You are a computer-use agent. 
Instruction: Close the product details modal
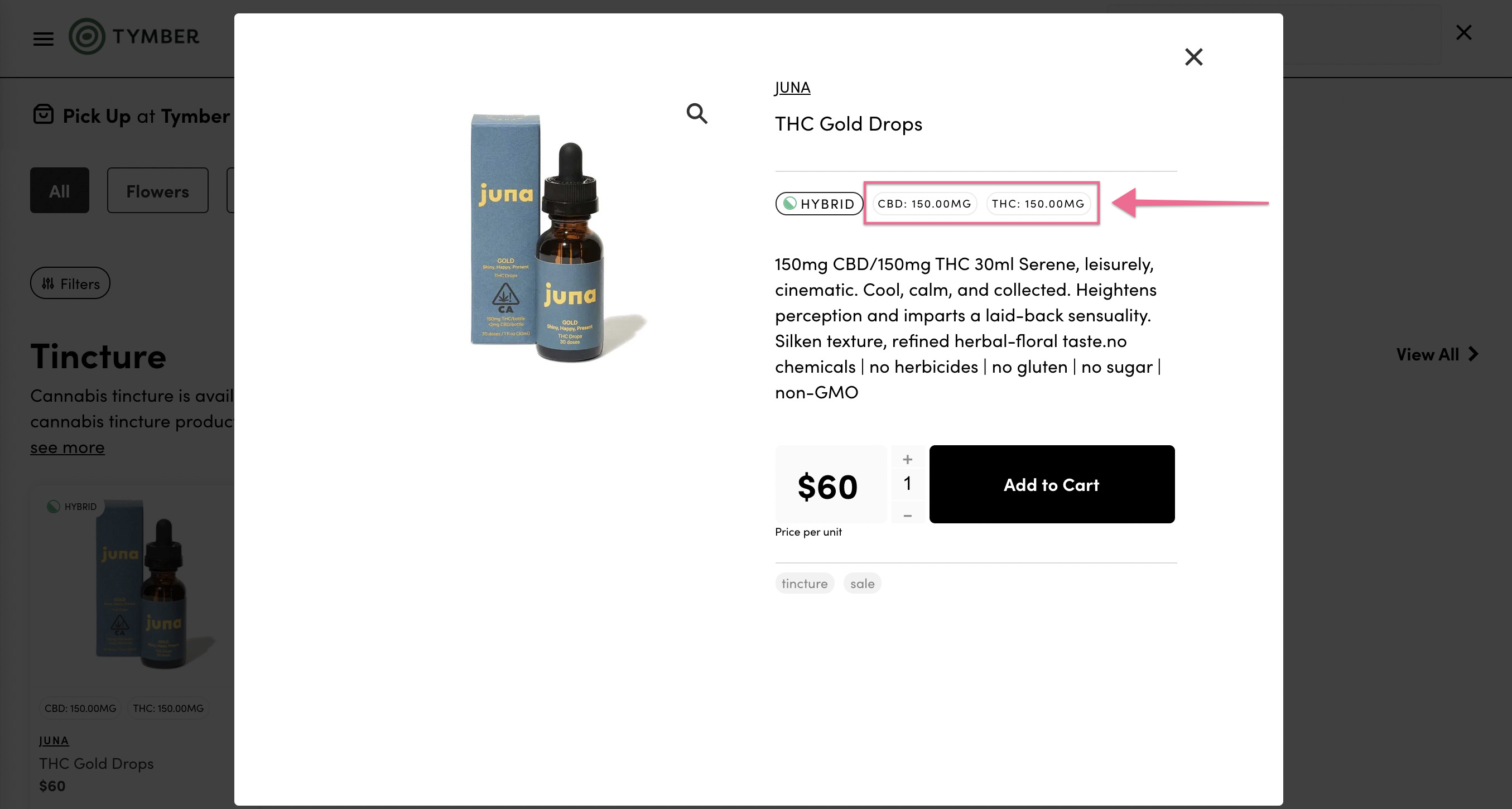point(1193,57)
